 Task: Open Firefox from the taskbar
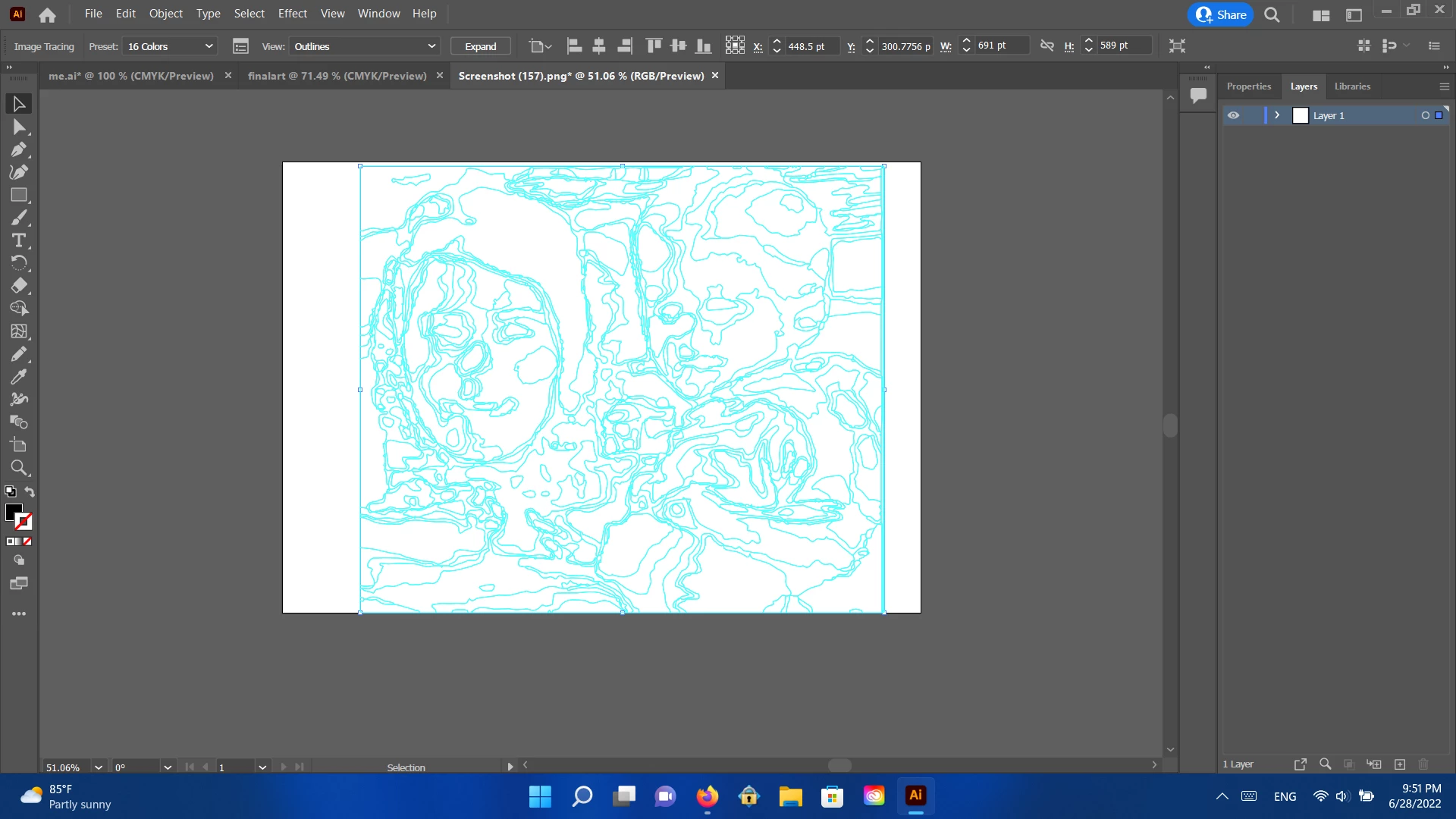(707, 796)
